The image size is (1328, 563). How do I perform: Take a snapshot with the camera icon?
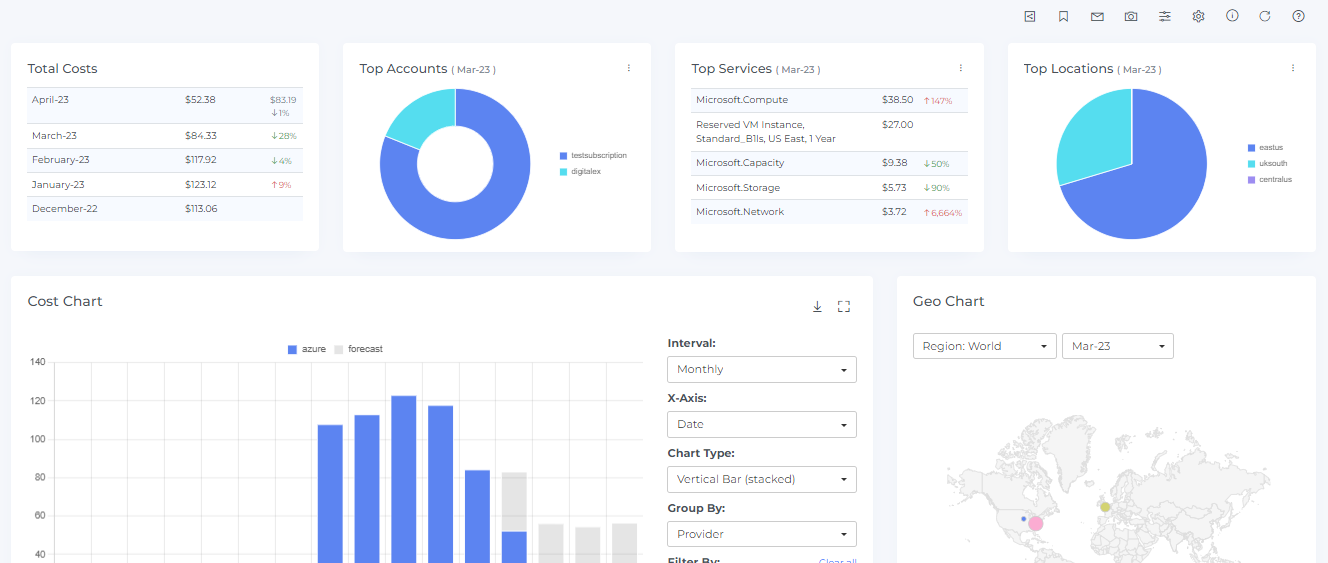1131,16
